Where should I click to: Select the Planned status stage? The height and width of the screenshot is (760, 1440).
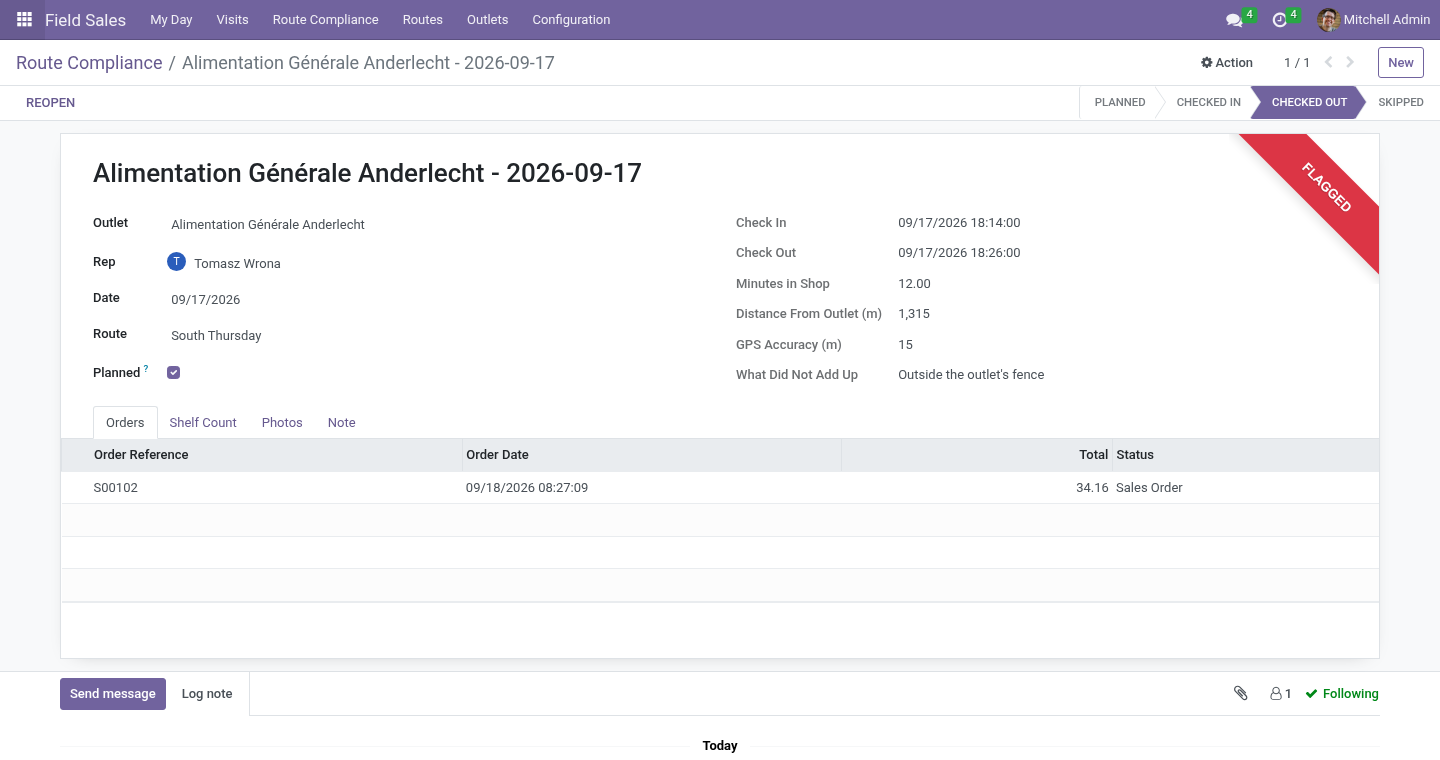(1120, 102)
